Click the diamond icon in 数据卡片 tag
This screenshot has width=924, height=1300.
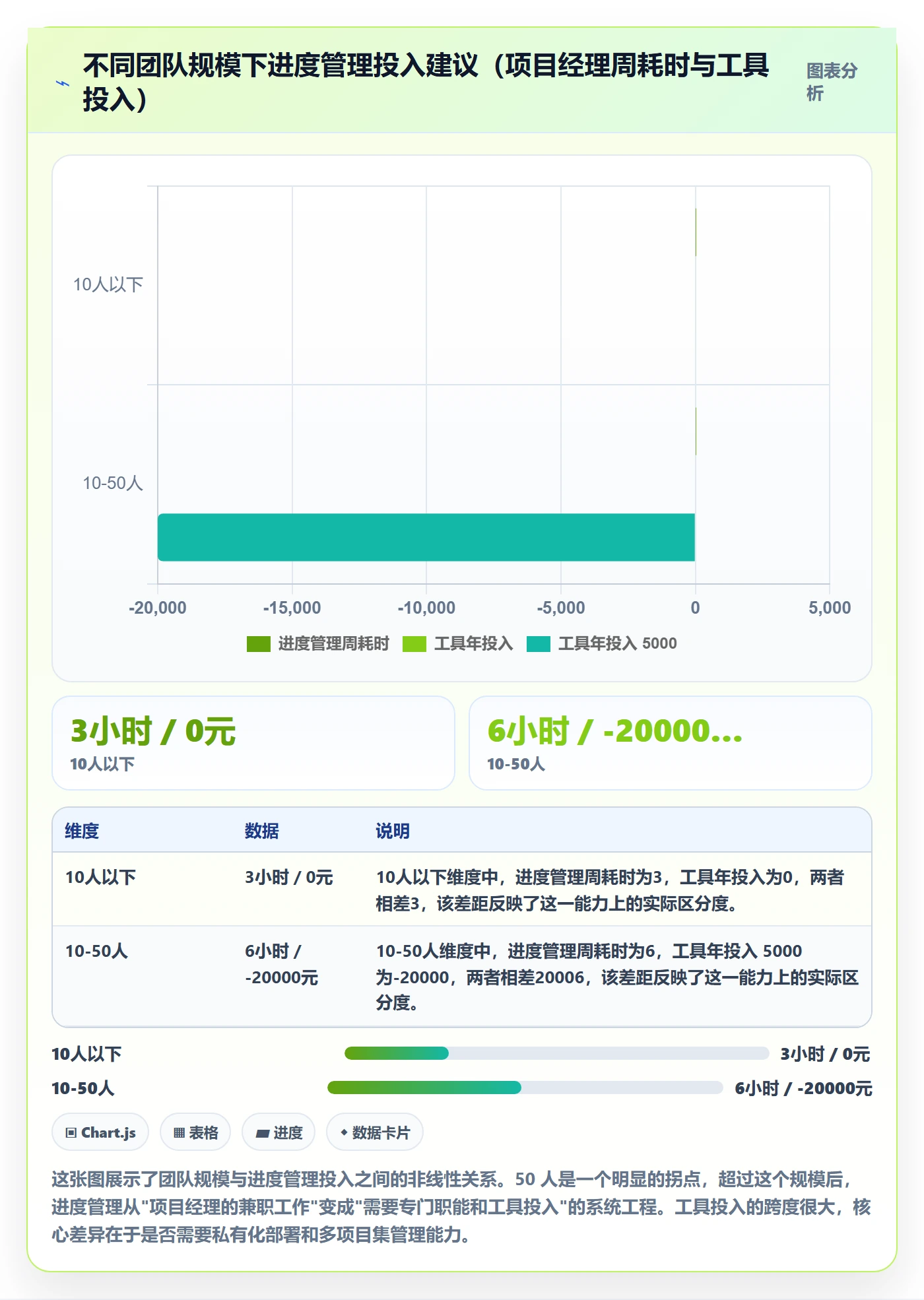tap(344, 1132)
